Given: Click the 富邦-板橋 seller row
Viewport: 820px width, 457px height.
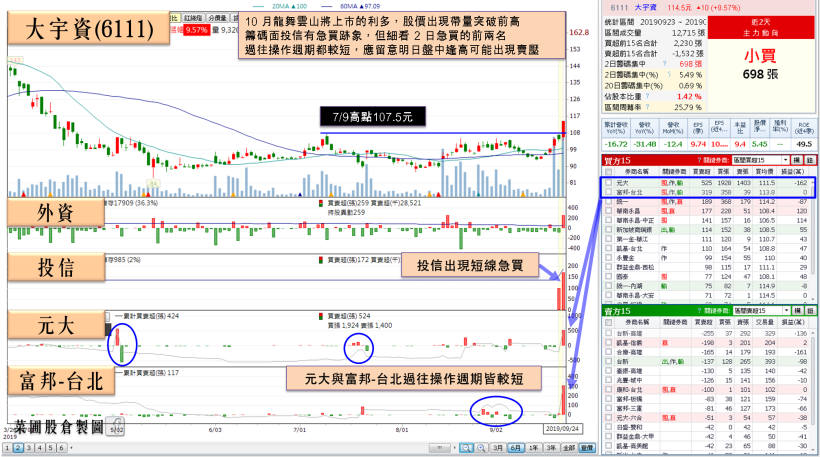Looking at the screenshot, I should (x=707, y=399).
